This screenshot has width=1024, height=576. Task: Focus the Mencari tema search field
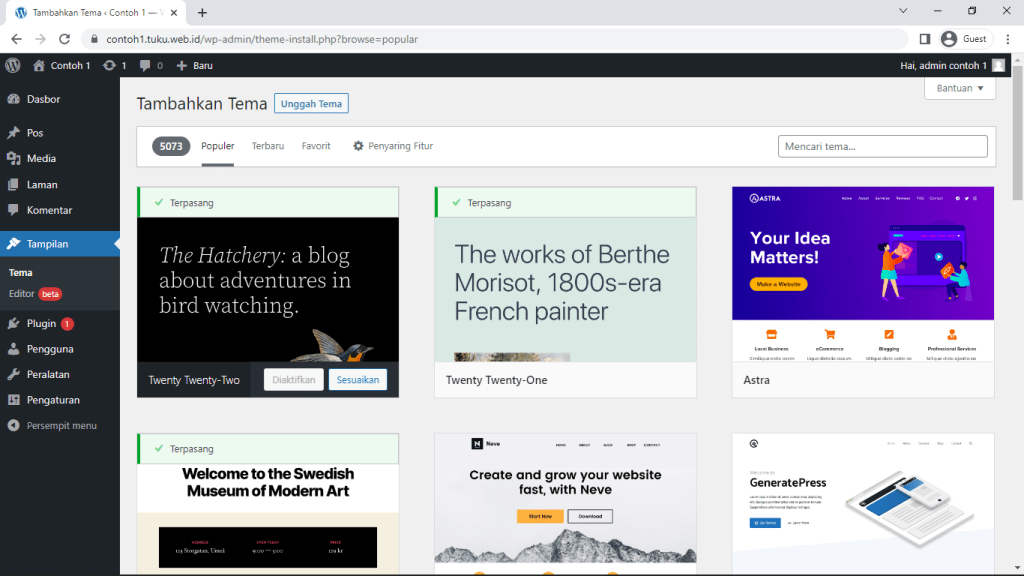(882, 146)
